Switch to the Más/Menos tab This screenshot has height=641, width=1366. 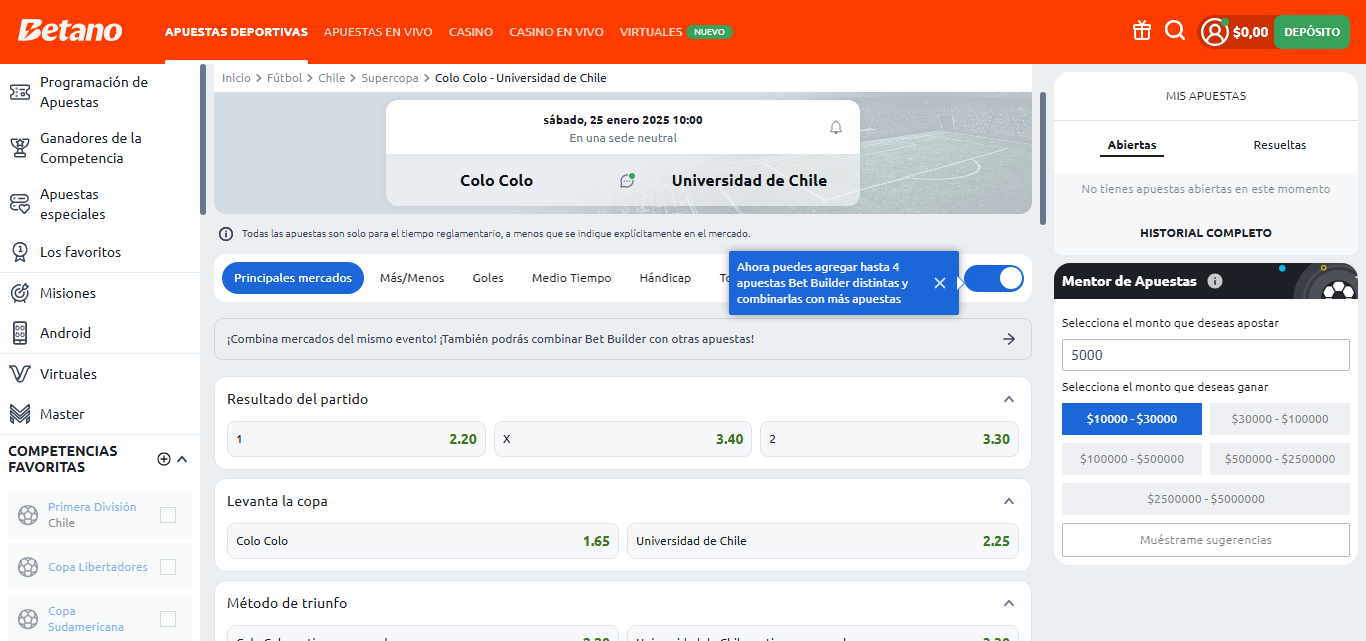412,278
